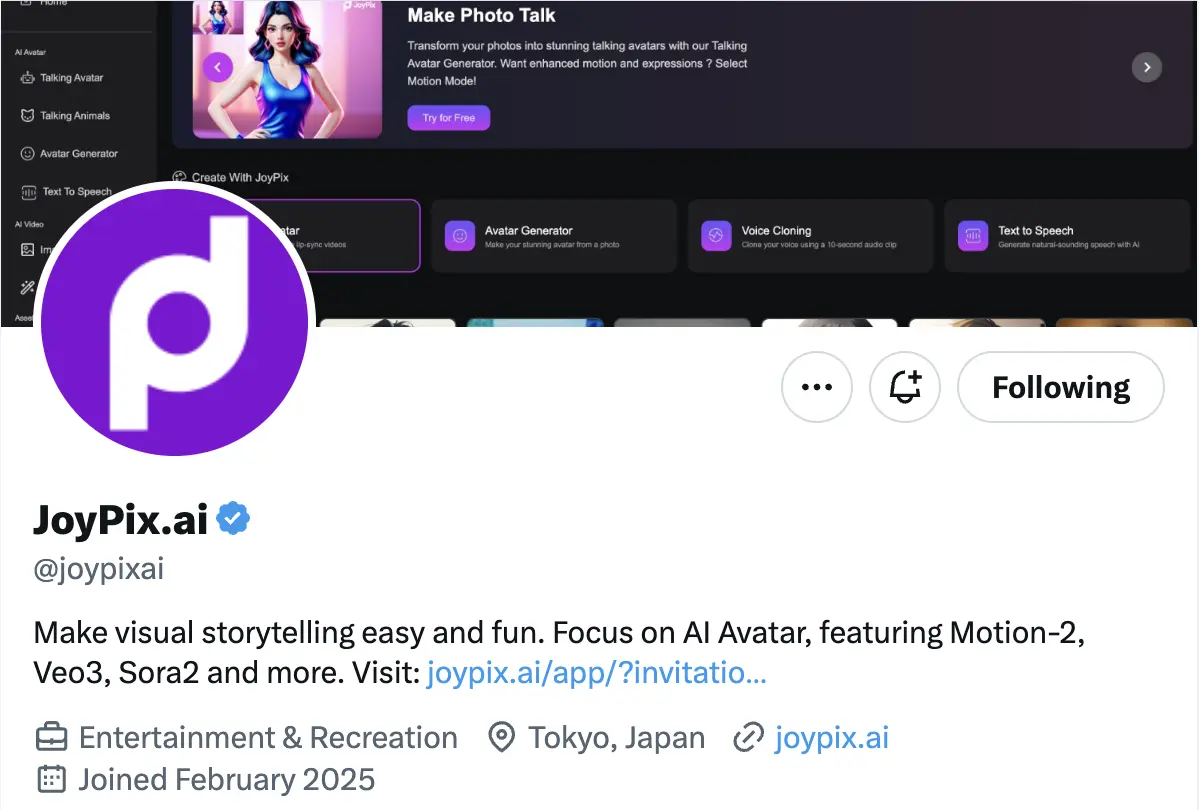Image resolution: width=1200 pixels, height=810 pixels.
Task: Click the Following button
Action: tap(1060, 387)
